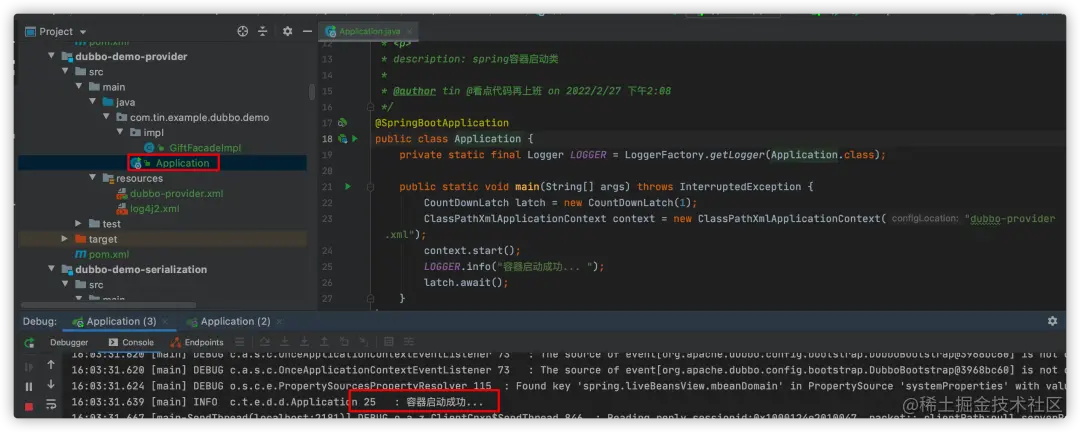
Task: Click the Project panel vertical scrollbar
Action: click(x=311, y=92)
